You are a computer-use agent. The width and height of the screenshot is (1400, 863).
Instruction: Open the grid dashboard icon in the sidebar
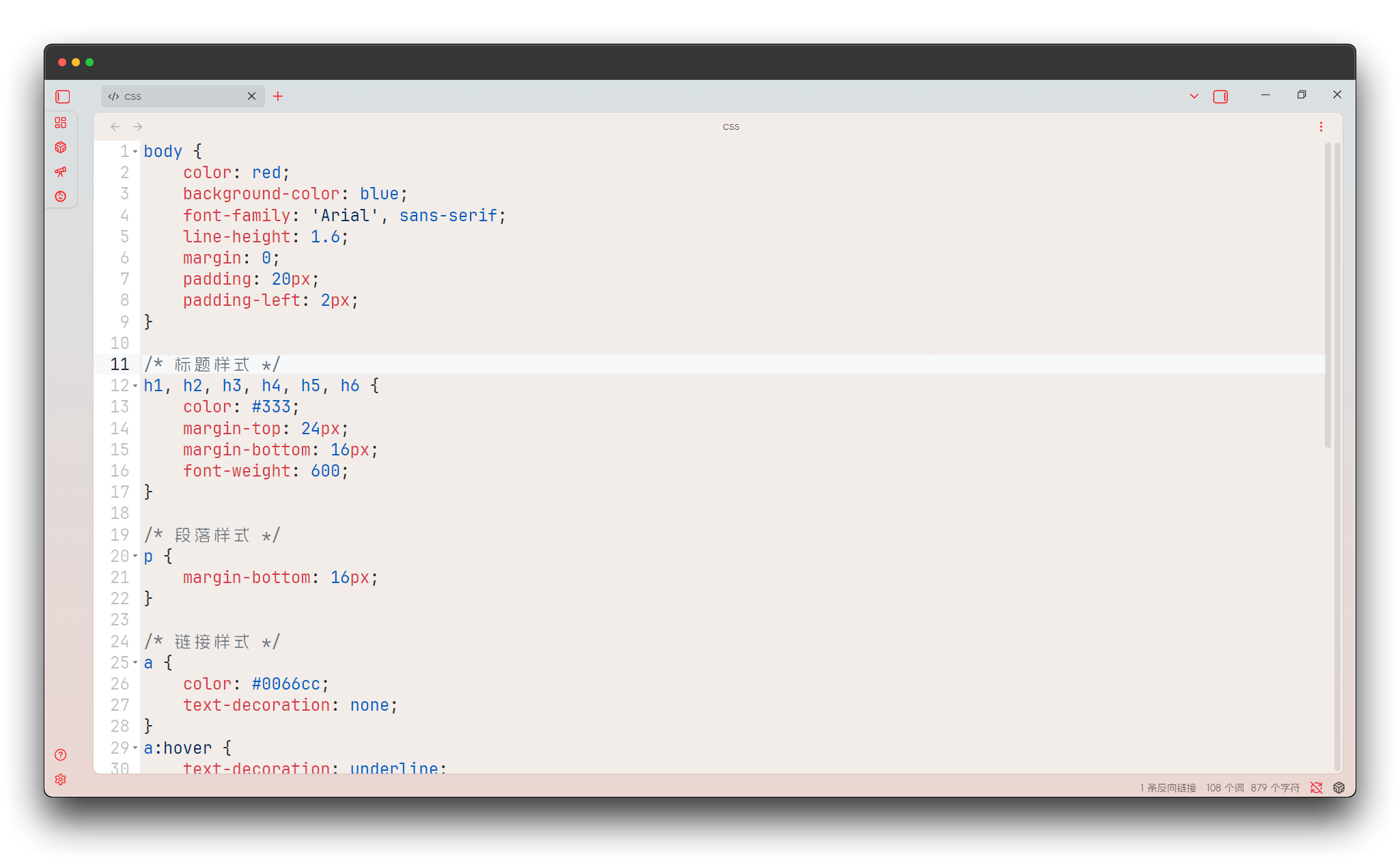click(61, 123)
